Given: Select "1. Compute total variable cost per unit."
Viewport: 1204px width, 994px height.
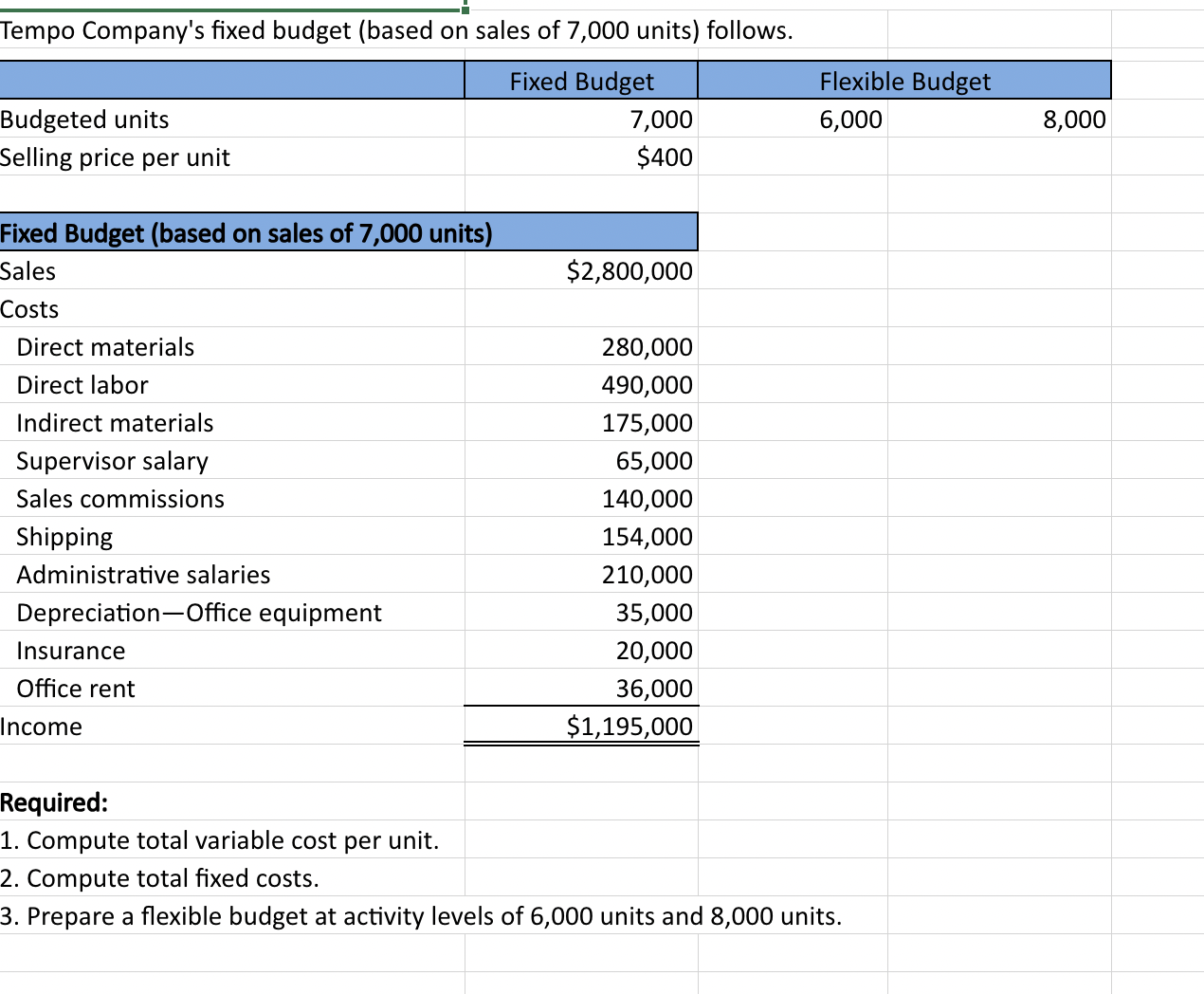Looking at the screenshot, I should 220,840.
